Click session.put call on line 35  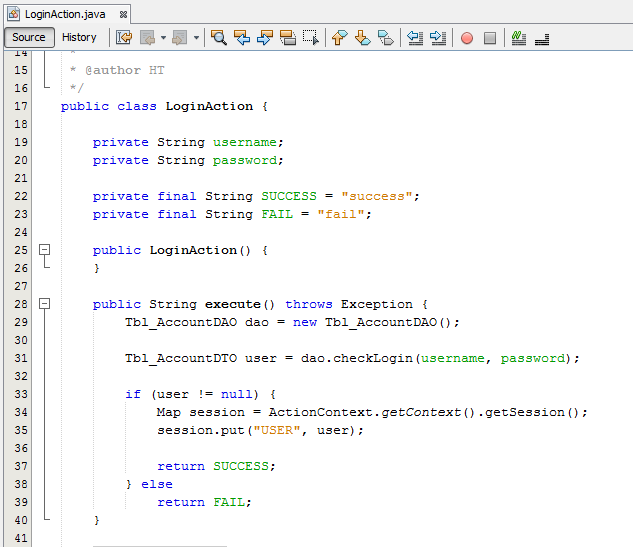[x=201, y=430]
